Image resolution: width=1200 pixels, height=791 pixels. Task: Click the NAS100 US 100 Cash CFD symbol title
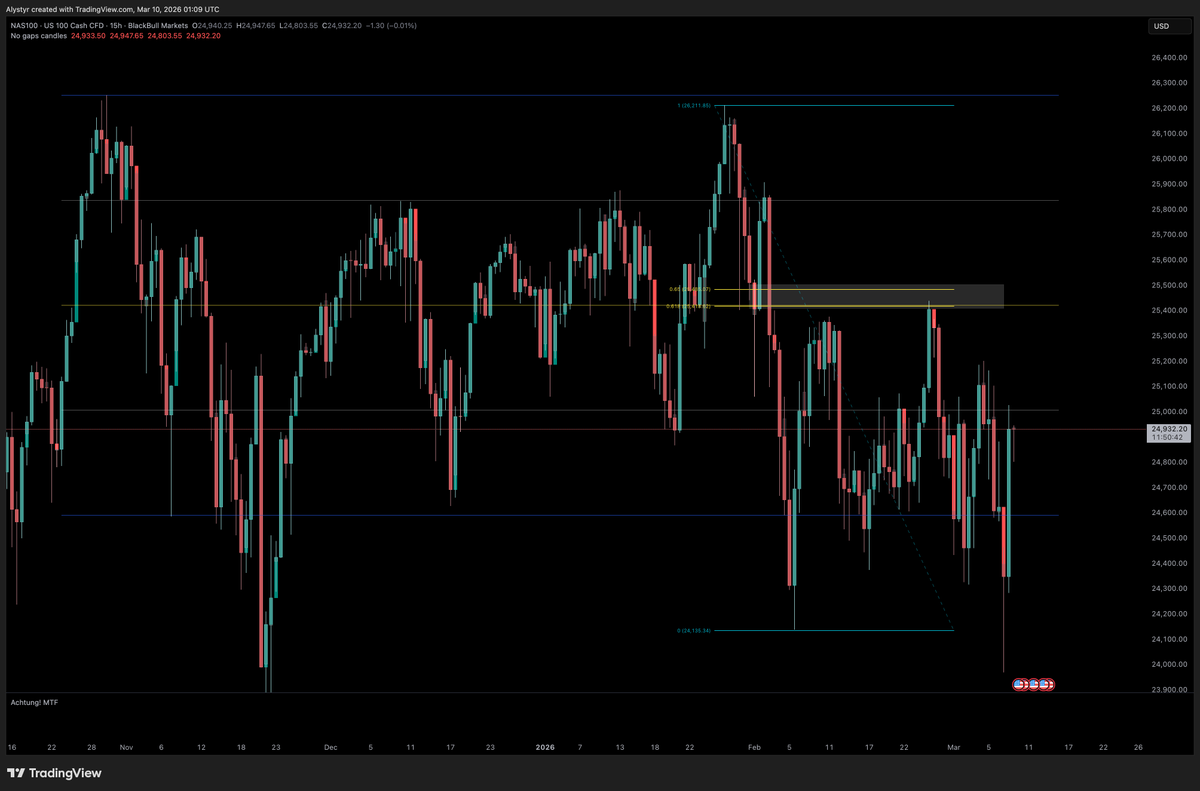(101, 24)
